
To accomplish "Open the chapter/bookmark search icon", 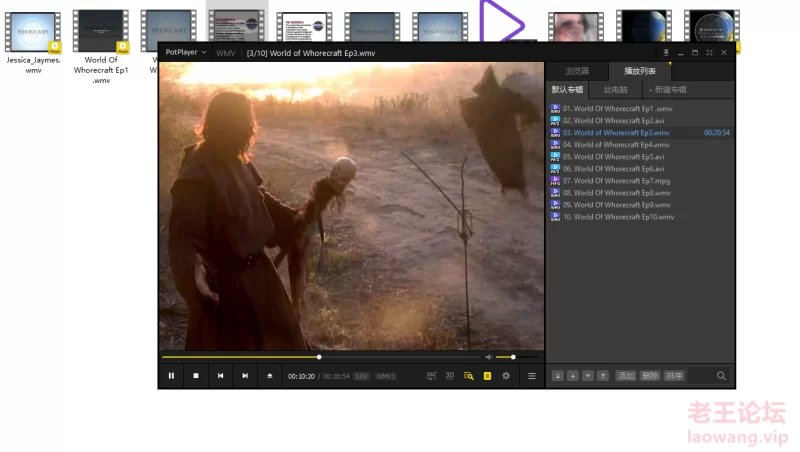I will coord(468,376).
